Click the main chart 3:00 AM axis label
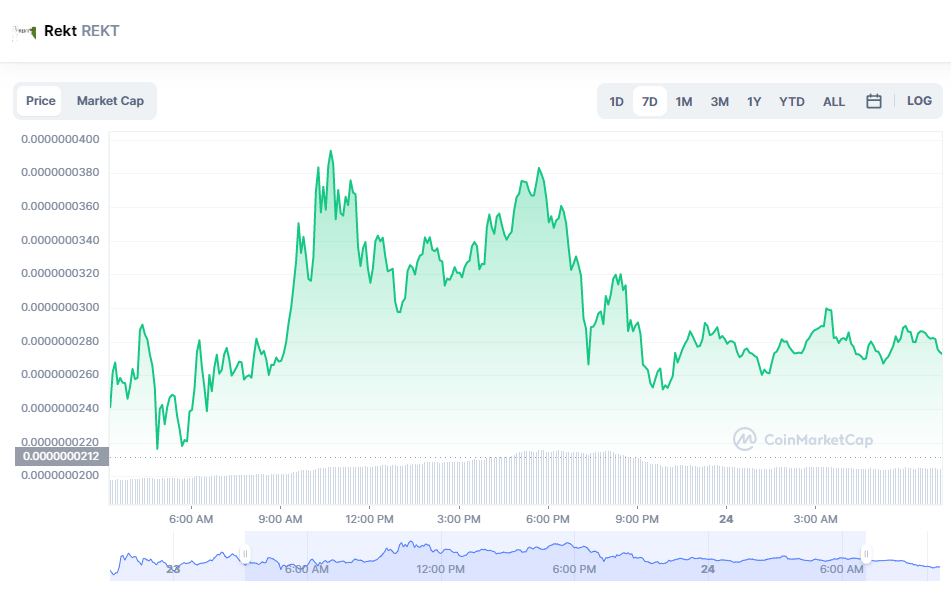This screenshot has width=951, height=589. [x=815, y=519]
